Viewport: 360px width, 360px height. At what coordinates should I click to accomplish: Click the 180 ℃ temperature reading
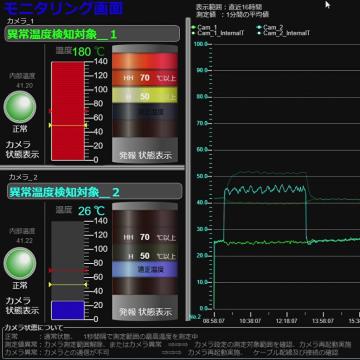[x=89, y=52]
